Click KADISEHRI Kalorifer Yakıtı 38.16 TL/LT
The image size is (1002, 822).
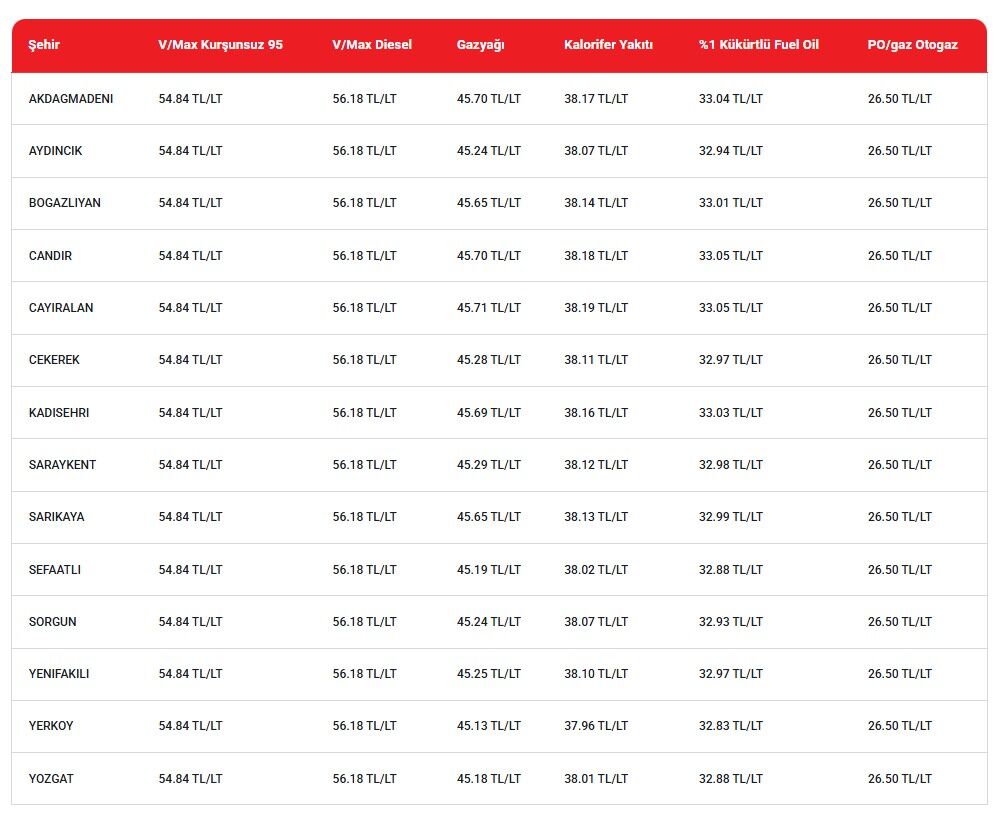pos(596,413)
